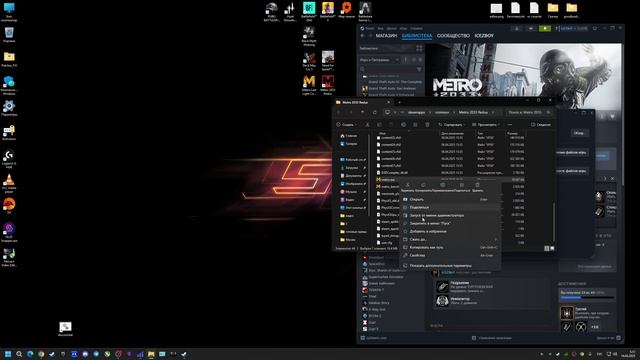Choose Поделиться in the context menu
Image resolution: width=640 pixels, height=360 pixels.
click(450, 207)
